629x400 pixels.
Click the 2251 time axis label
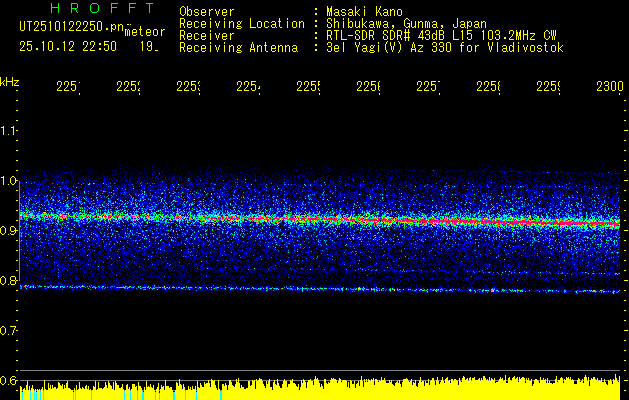(x=68, y=87)
